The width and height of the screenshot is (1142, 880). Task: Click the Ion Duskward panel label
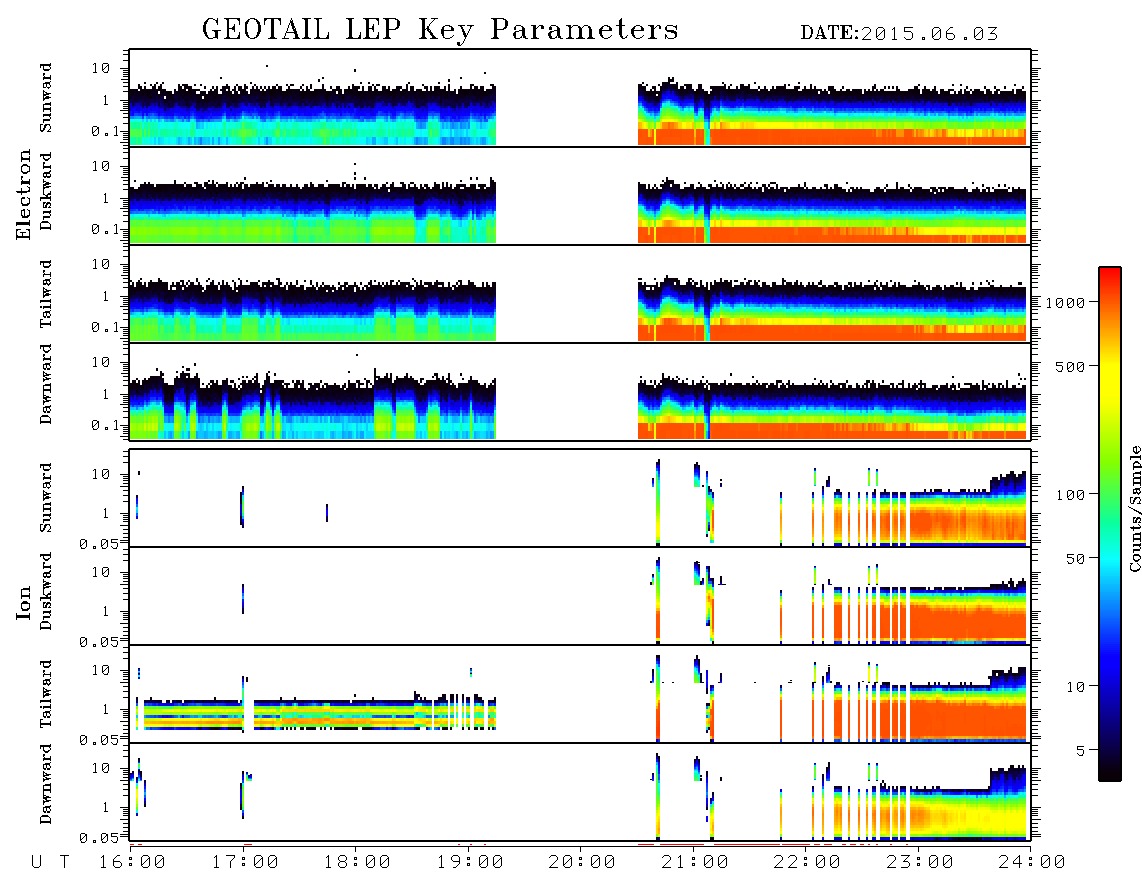click(46, 592)
